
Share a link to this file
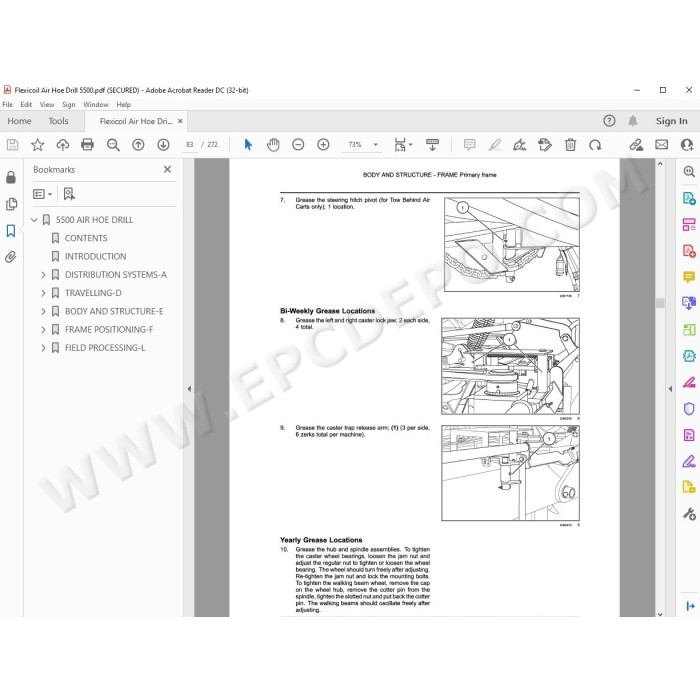coord(636,145)
